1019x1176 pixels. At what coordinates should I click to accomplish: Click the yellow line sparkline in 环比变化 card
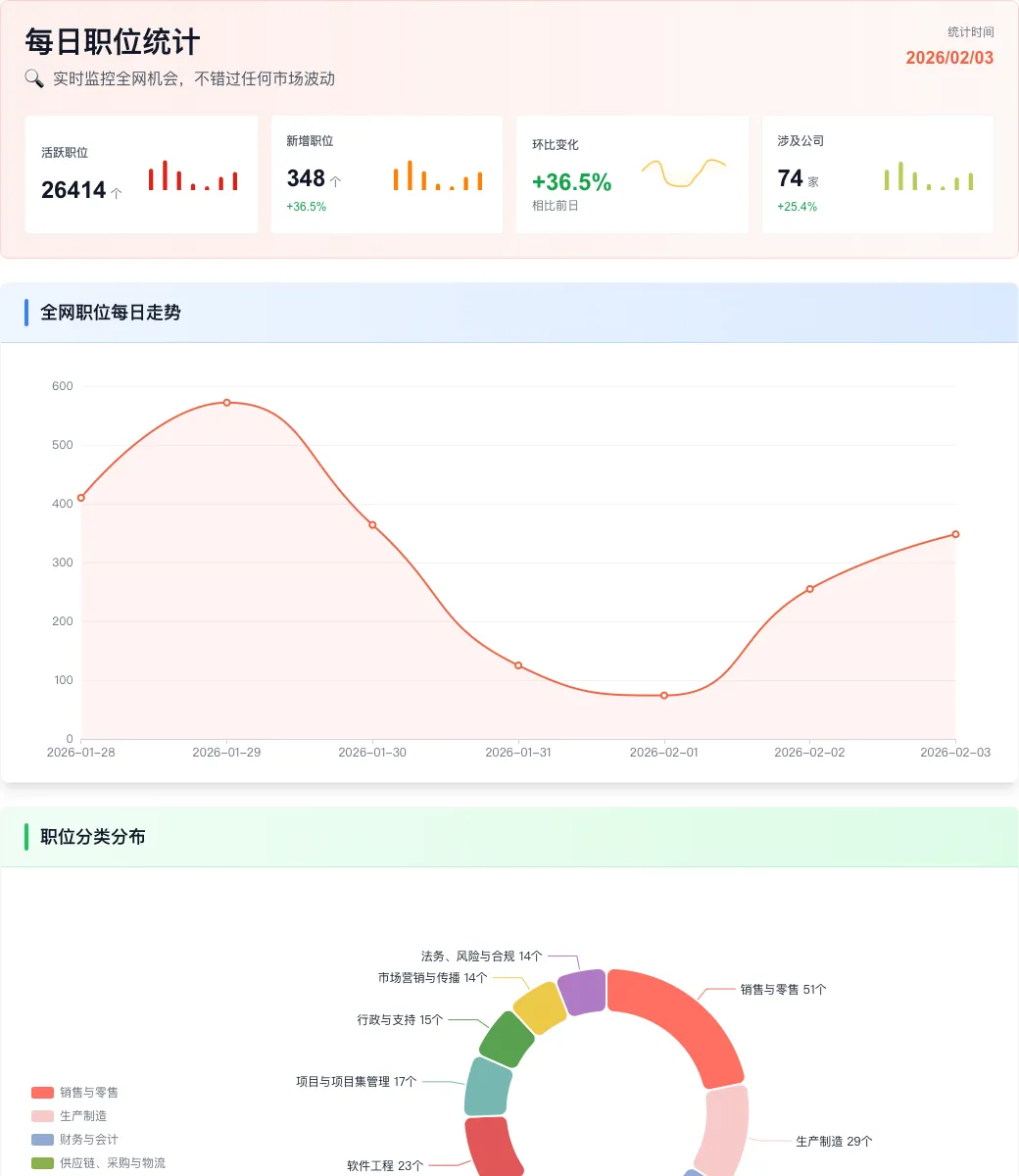click(684, 172)
